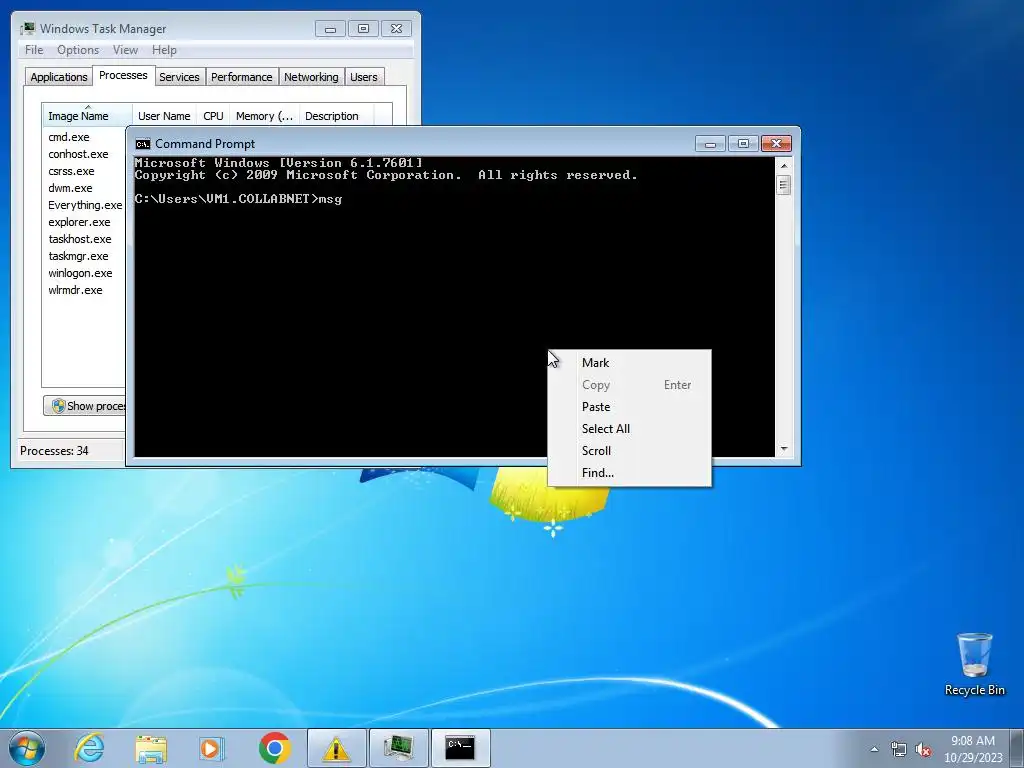The width and height of the screenshot is (1024, 768).
Task: Select Everything.exe in the process list
Action: point(85,205)
